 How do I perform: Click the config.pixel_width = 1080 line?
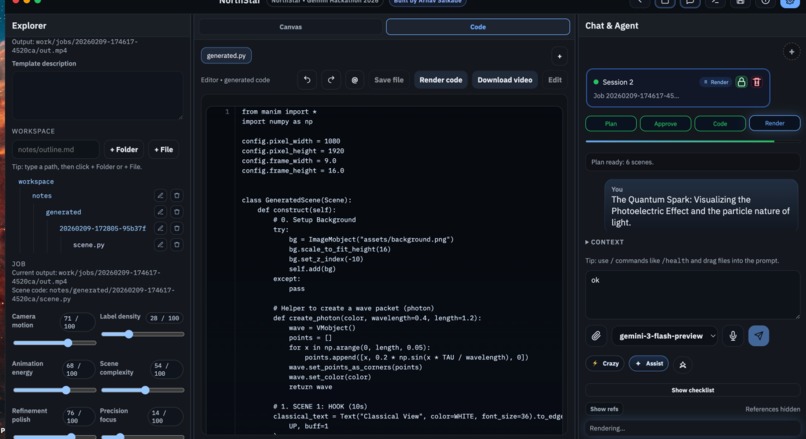(x=290, y=141)
